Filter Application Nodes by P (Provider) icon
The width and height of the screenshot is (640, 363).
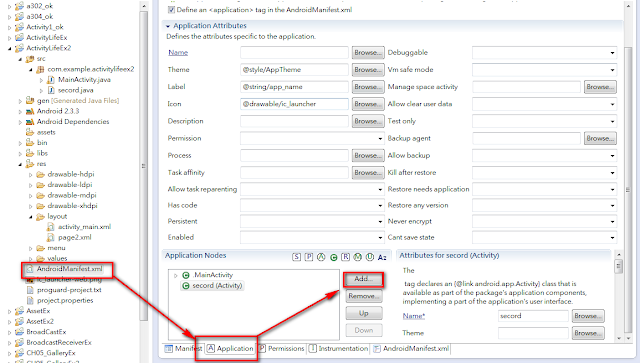pyautogui.click(x=309, y=257)
